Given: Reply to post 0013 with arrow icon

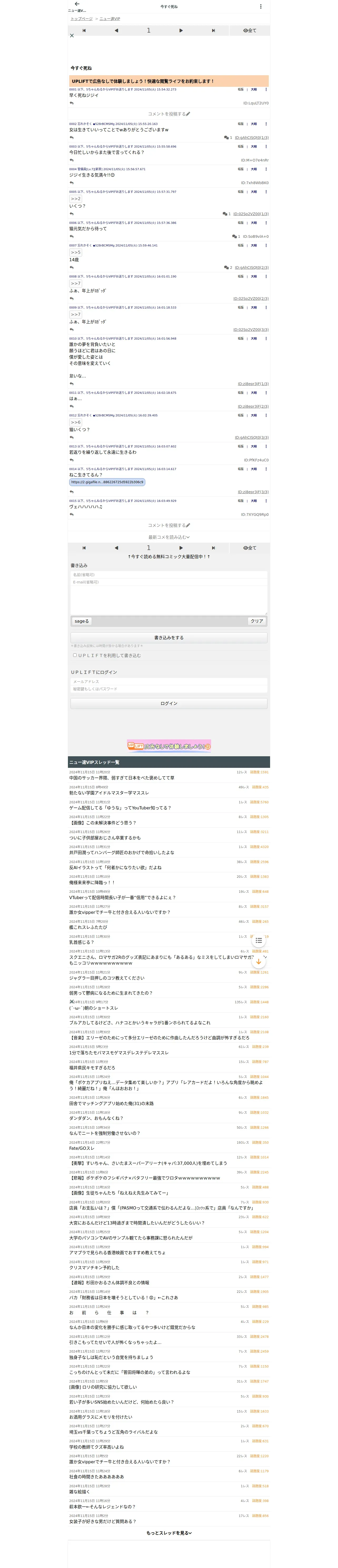Looking at the screenshot, I should 71,460.
